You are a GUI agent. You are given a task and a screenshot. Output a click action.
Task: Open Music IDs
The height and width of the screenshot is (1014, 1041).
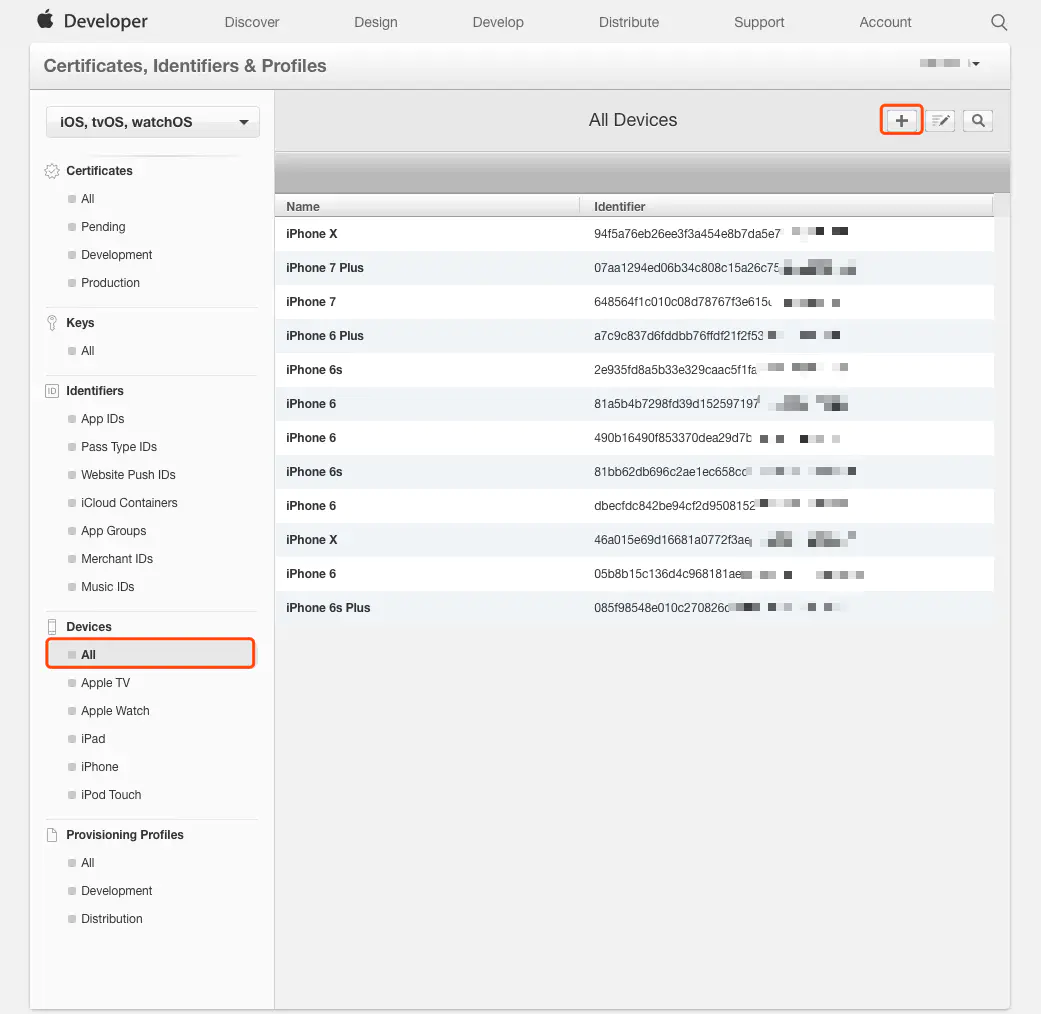pyautogui.click(x=108, y=586)
